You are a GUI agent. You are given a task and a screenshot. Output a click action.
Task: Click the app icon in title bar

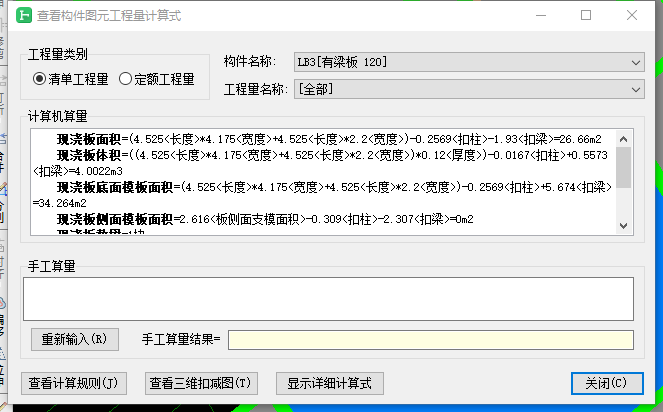point(24,16)
